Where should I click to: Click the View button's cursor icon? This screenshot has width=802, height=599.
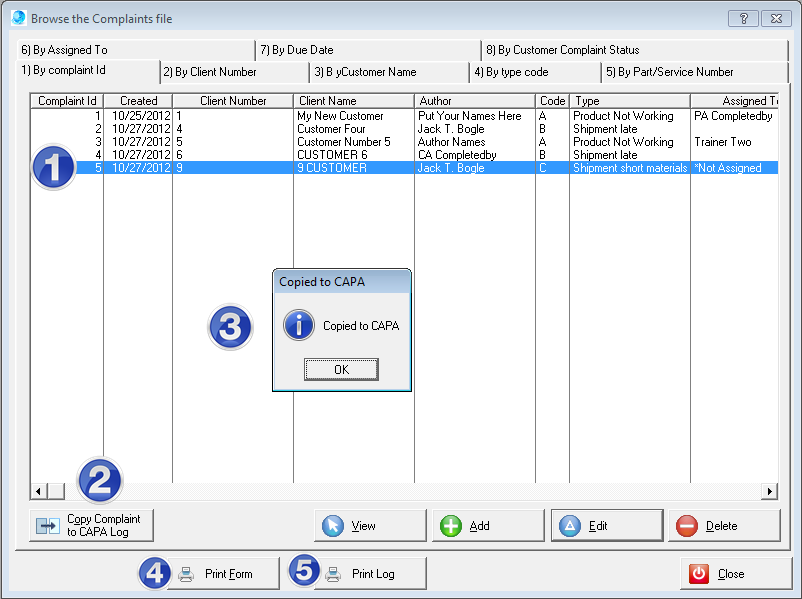point(333,526)
